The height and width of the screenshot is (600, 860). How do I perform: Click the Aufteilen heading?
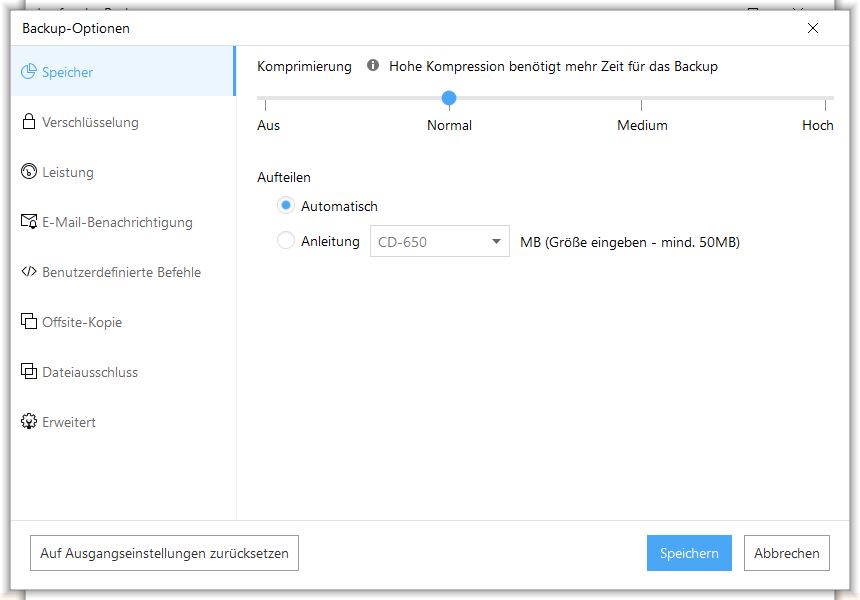pyautogui.click(x=284, y=177)
